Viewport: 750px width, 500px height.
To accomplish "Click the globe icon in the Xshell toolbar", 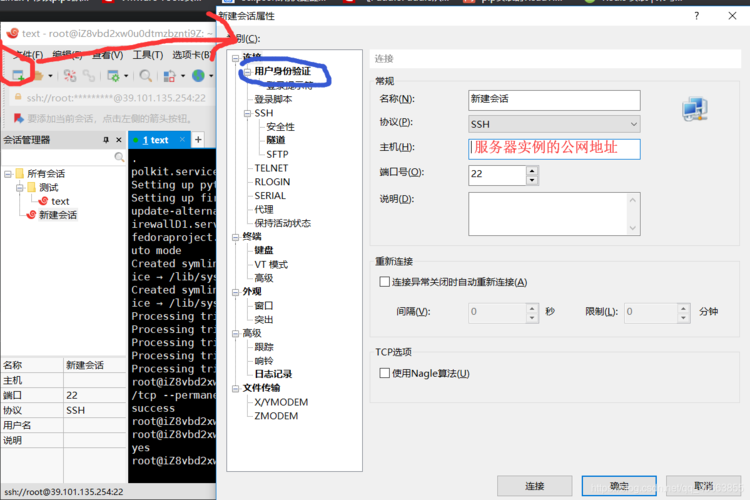I will (198, 76).
